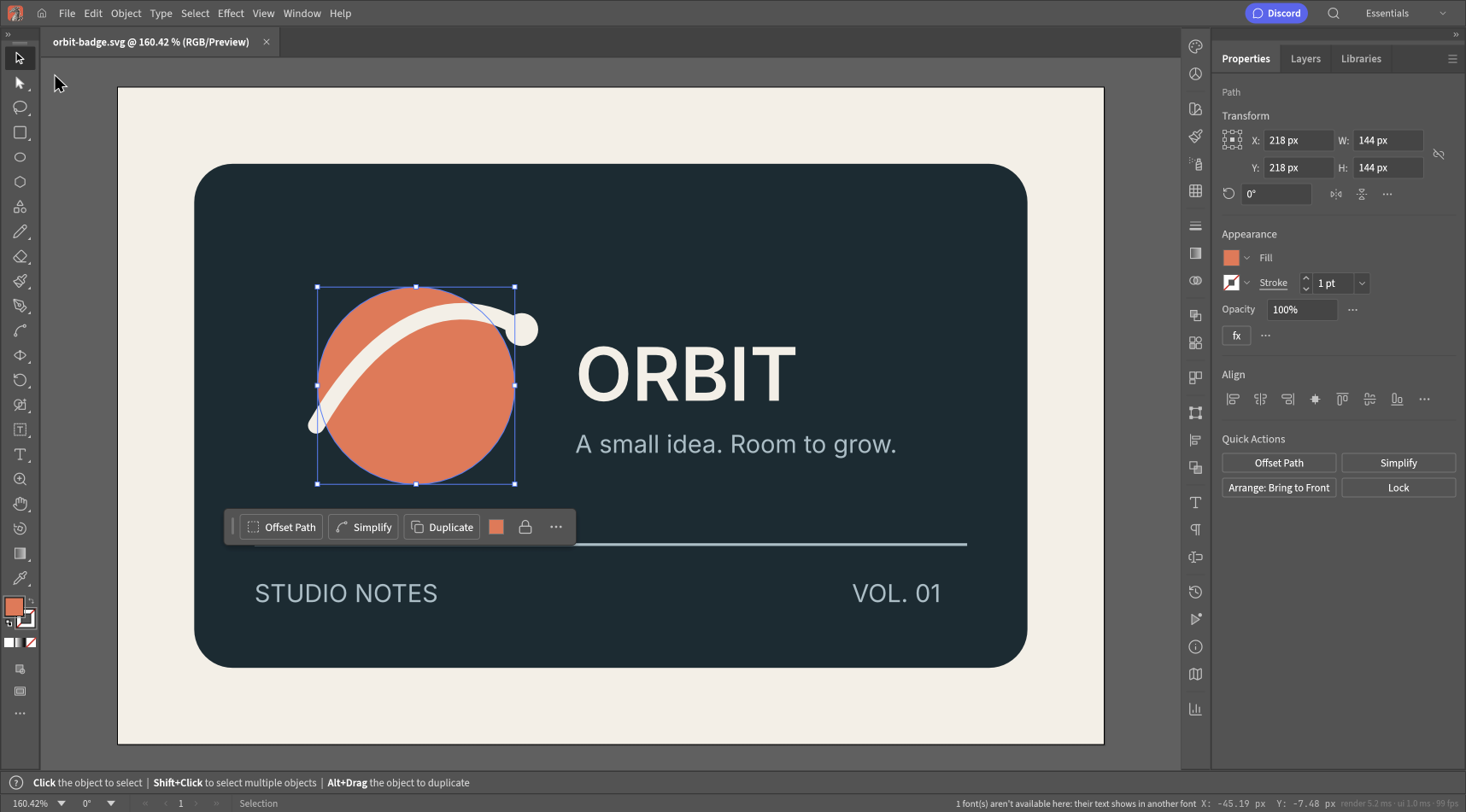This screenshot has height=812, width=1466.
Task: Click the orange swatch in floating taskbar
Action: tap(496, 527)
